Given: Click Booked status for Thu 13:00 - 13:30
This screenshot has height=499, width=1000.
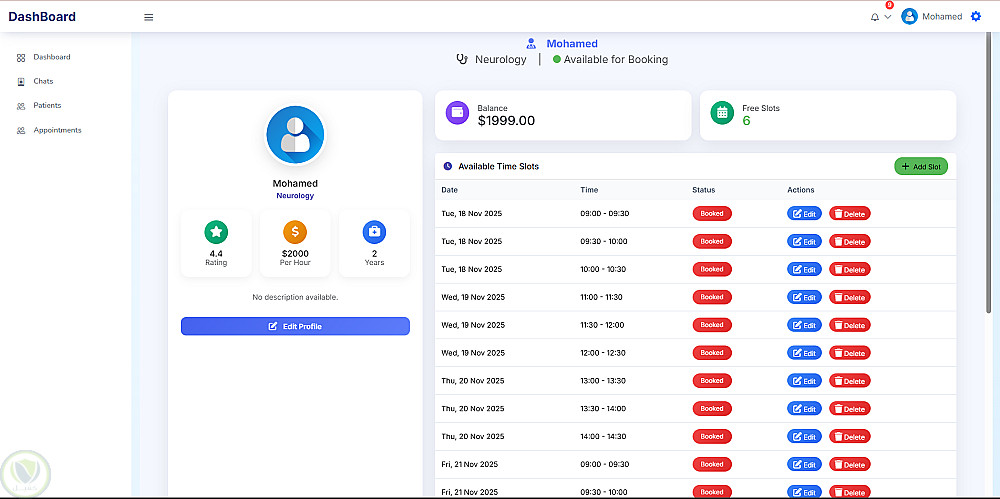Looking at the screenshot, I should [x=712, y=380].
